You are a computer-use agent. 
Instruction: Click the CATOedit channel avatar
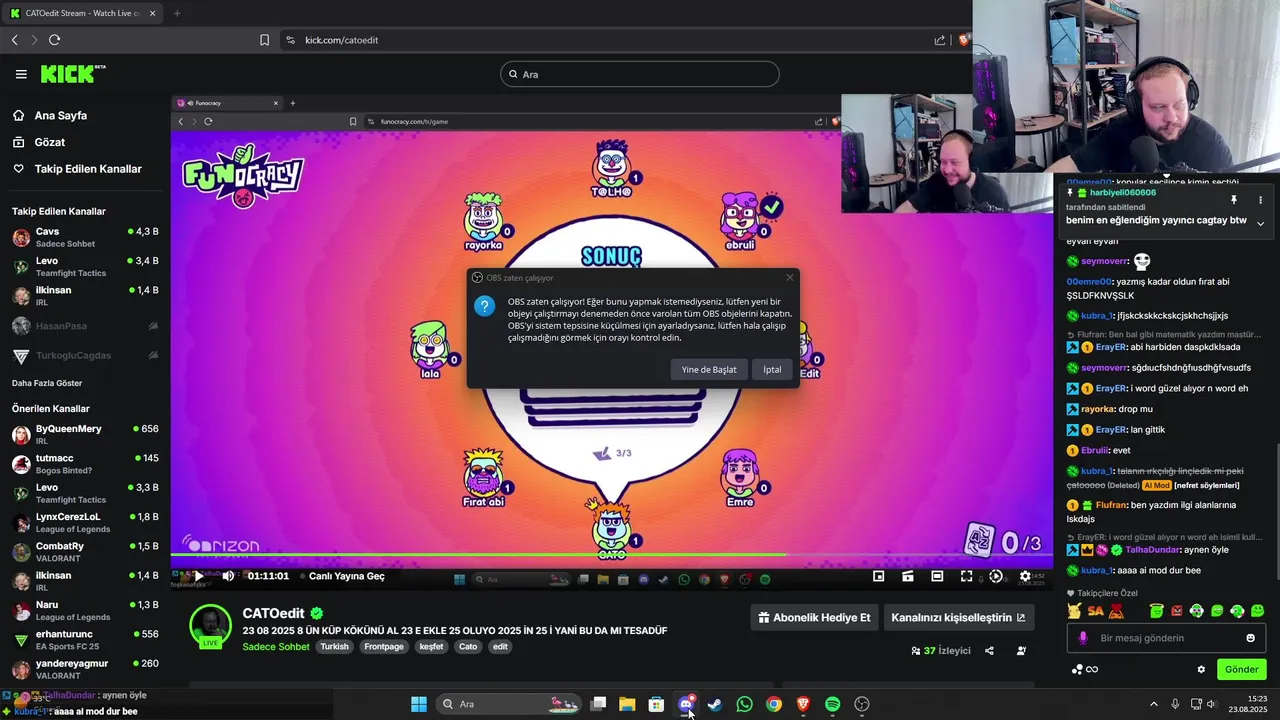point(211,626)
